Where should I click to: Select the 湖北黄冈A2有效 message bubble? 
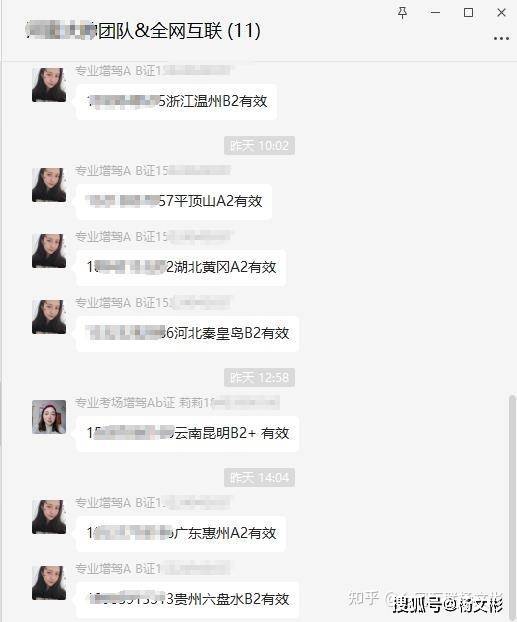[x=181, y=267]
